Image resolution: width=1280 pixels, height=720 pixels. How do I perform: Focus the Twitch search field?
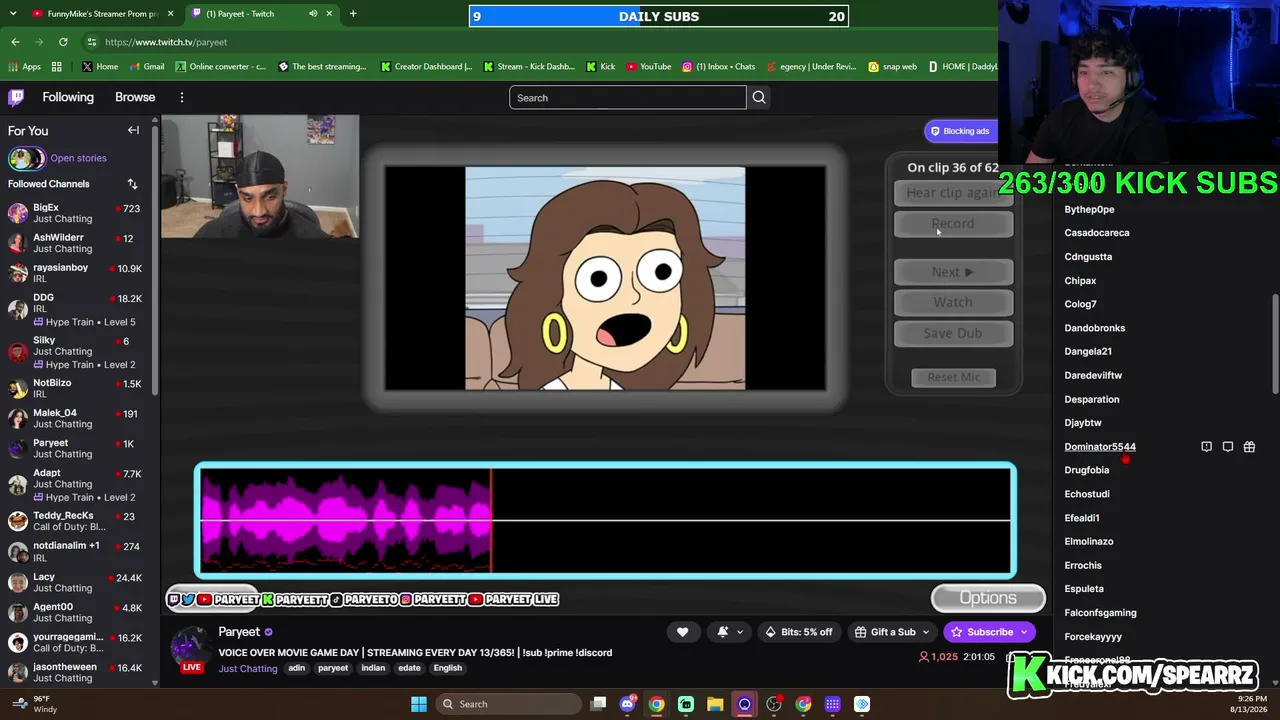coord(627,97)
